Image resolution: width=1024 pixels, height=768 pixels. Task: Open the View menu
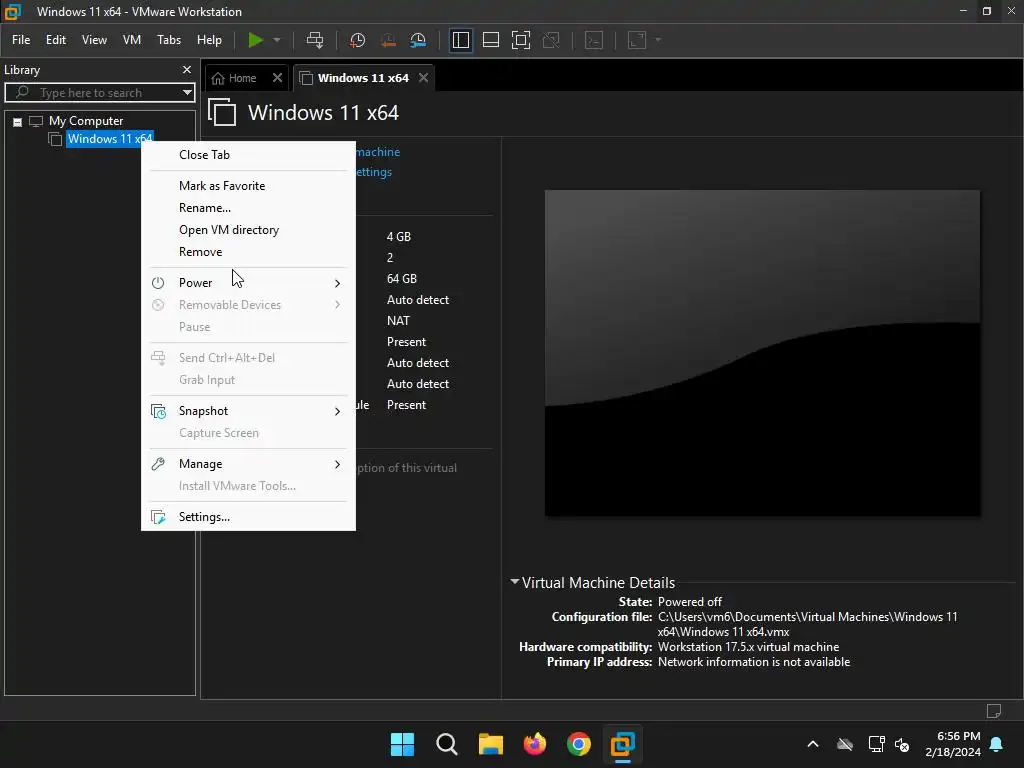94,40
